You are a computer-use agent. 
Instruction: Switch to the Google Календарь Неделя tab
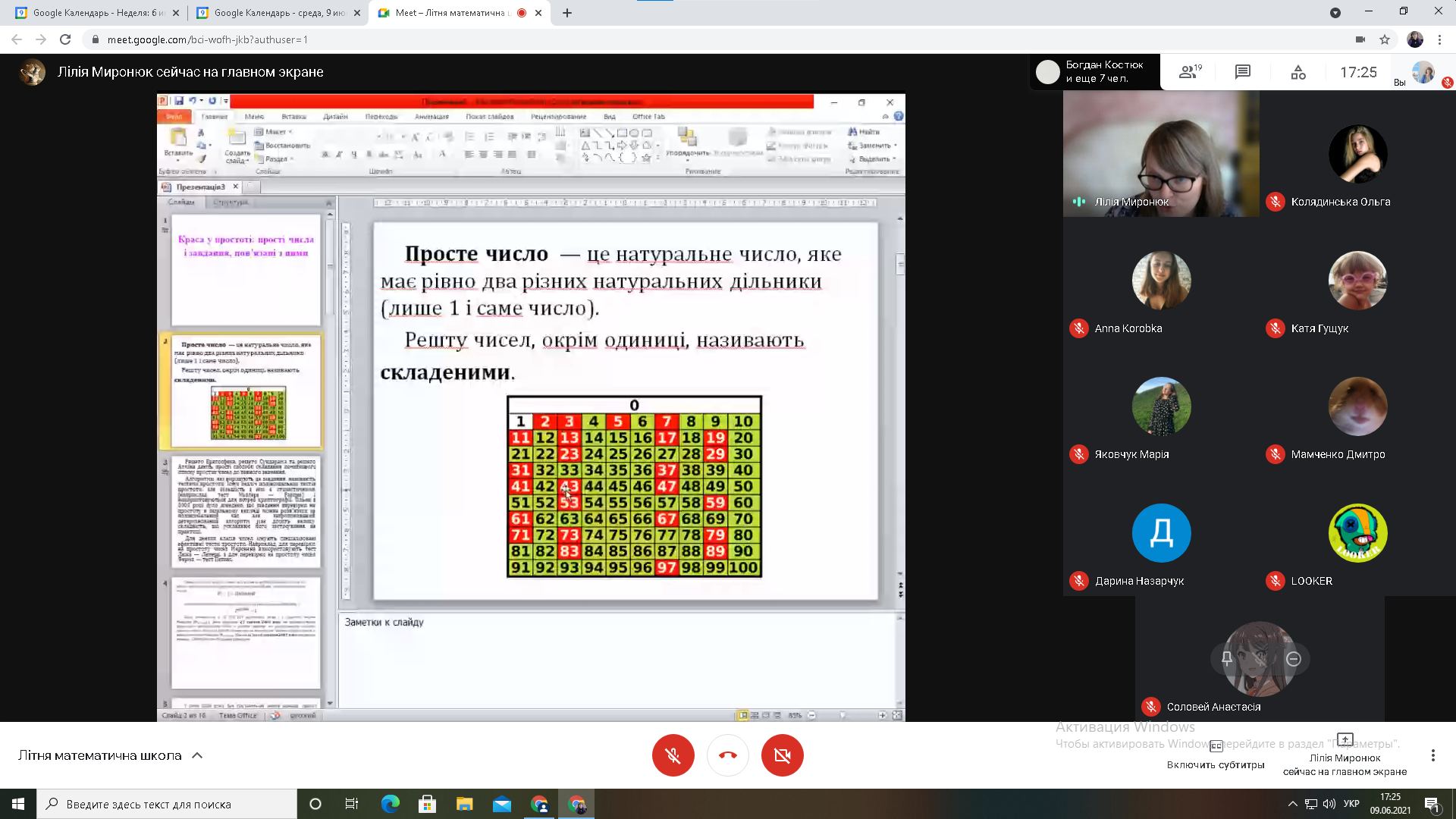point(96,13)
